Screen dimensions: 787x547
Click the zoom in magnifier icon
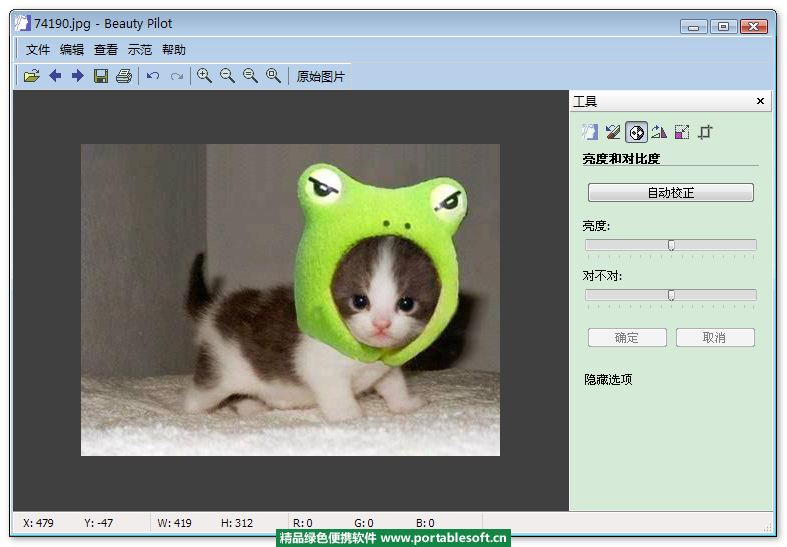click(204, 76)
